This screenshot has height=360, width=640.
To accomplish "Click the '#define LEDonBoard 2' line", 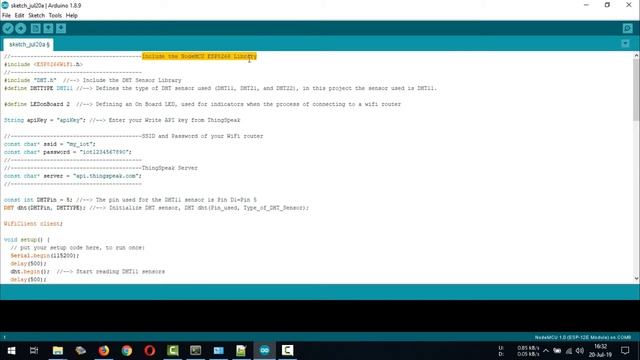I will pyautogui.click(x=202, y=104).
